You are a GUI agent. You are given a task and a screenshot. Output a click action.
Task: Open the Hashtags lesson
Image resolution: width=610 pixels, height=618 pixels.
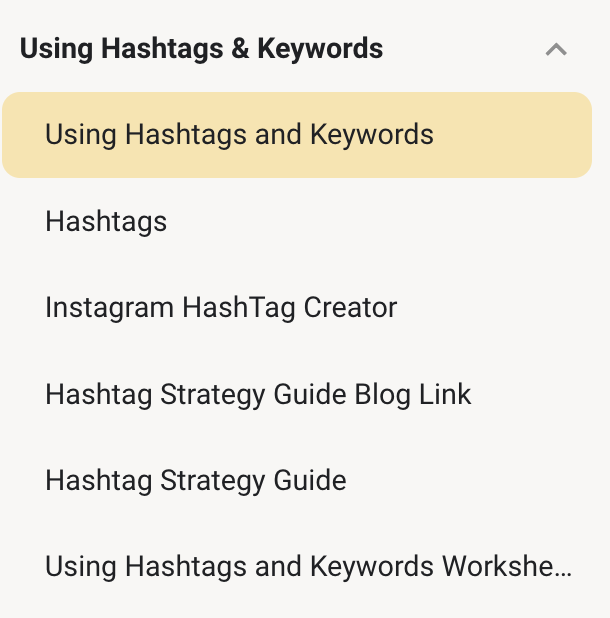tap(106, 221)
